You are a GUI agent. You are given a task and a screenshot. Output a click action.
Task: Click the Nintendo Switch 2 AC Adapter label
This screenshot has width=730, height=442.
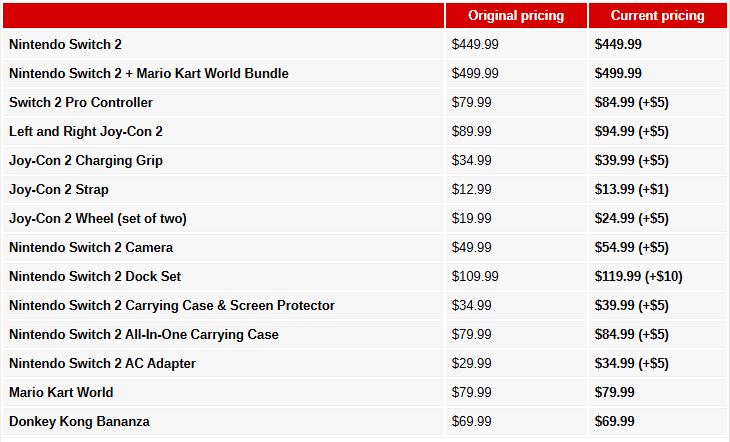[x=102, y=363]
